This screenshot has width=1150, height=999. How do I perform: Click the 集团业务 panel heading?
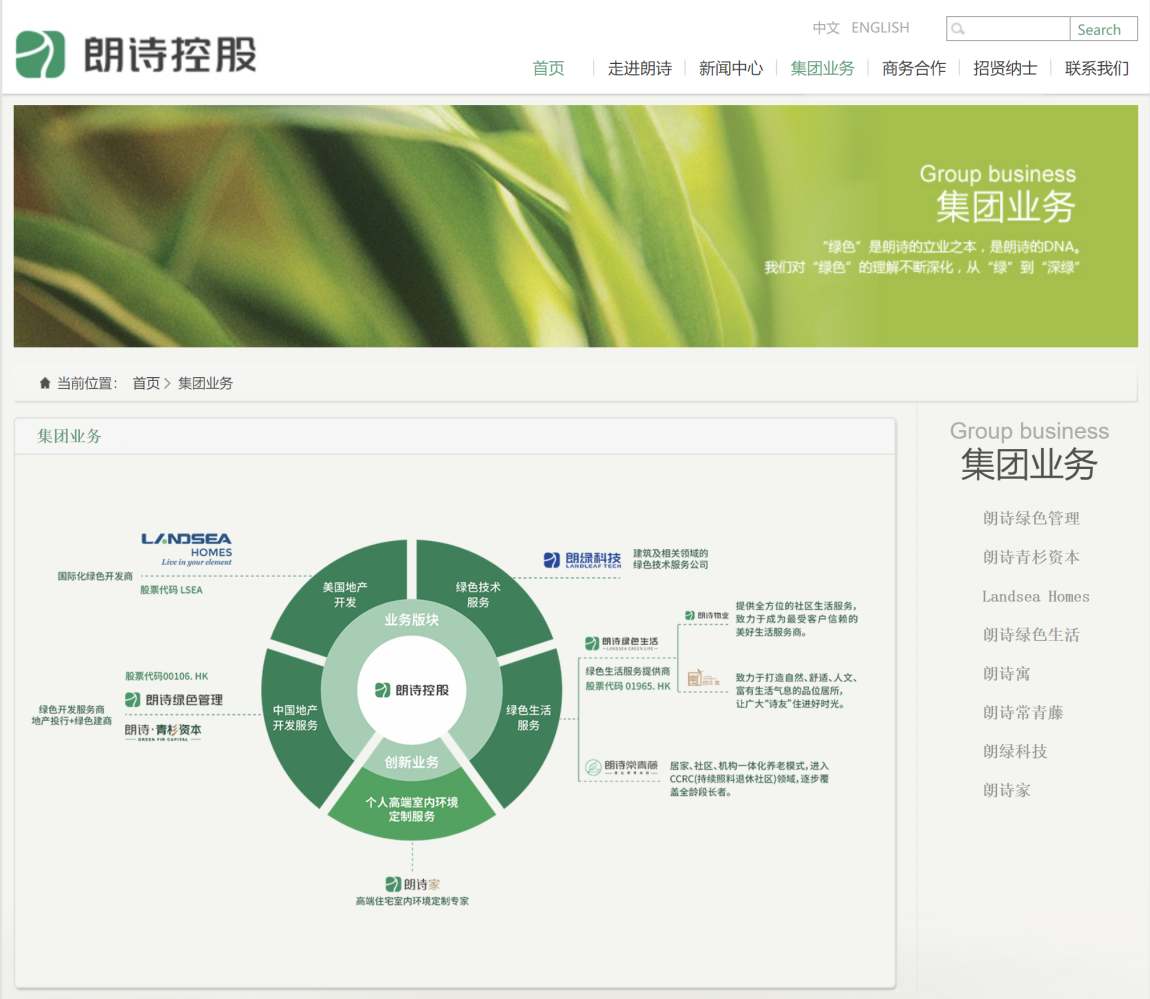(69, 436)
